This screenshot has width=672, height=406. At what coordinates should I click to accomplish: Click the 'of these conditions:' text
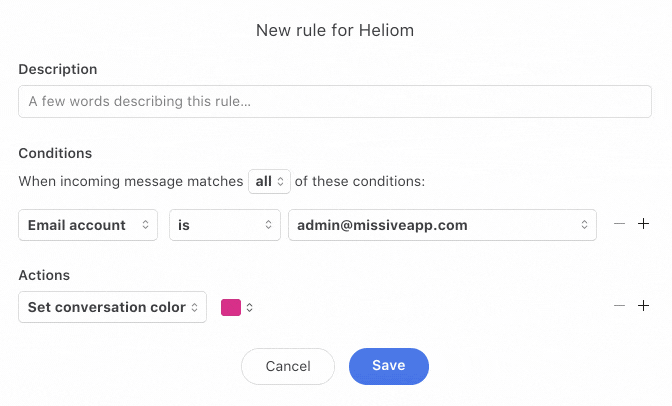coord(361,182)
